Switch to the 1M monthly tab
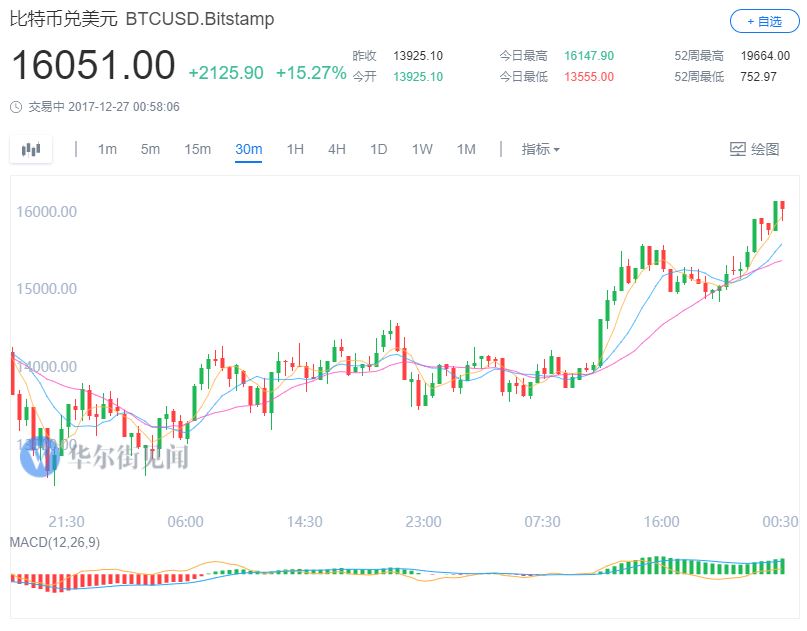This screenshot has width=807, height=631. point(466,149)
